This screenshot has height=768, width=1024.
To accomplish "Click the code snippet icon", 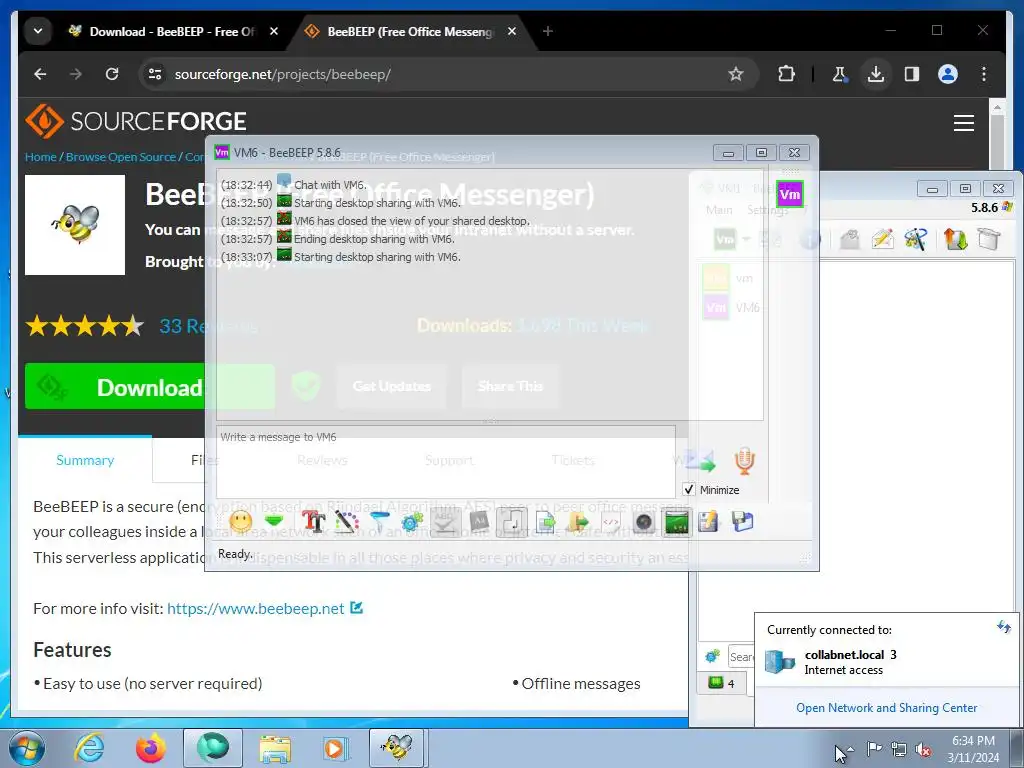I will [x=611, y=521].
